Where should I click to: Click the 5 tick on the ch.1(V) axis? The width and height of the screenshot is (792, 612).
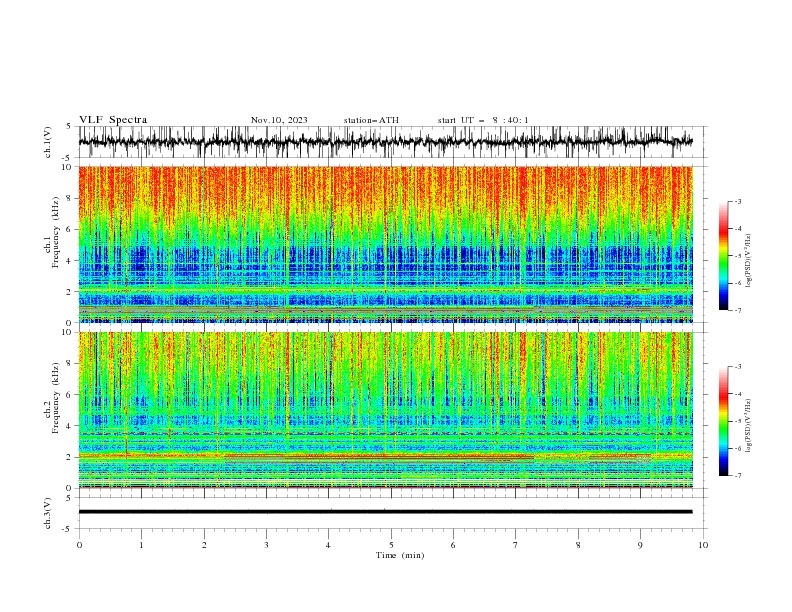tap(69, 127)
